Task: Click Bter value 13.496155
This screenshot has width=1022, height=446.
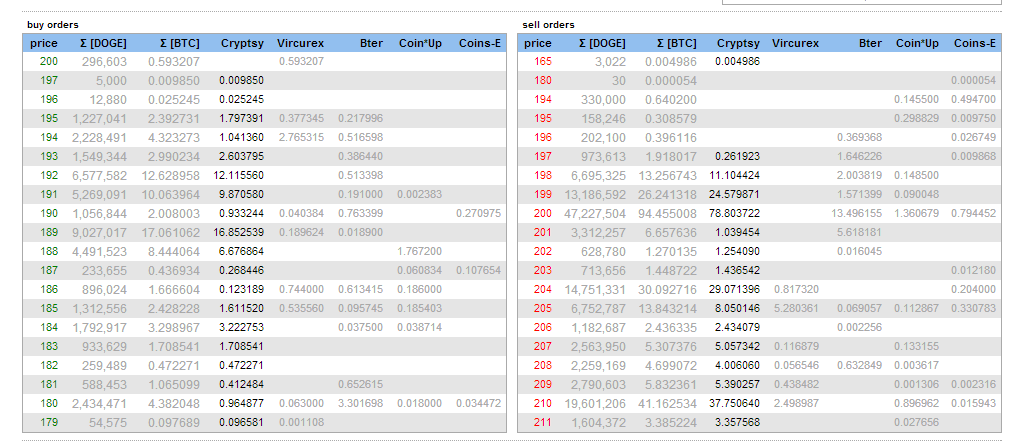Action: coord(856,213)
